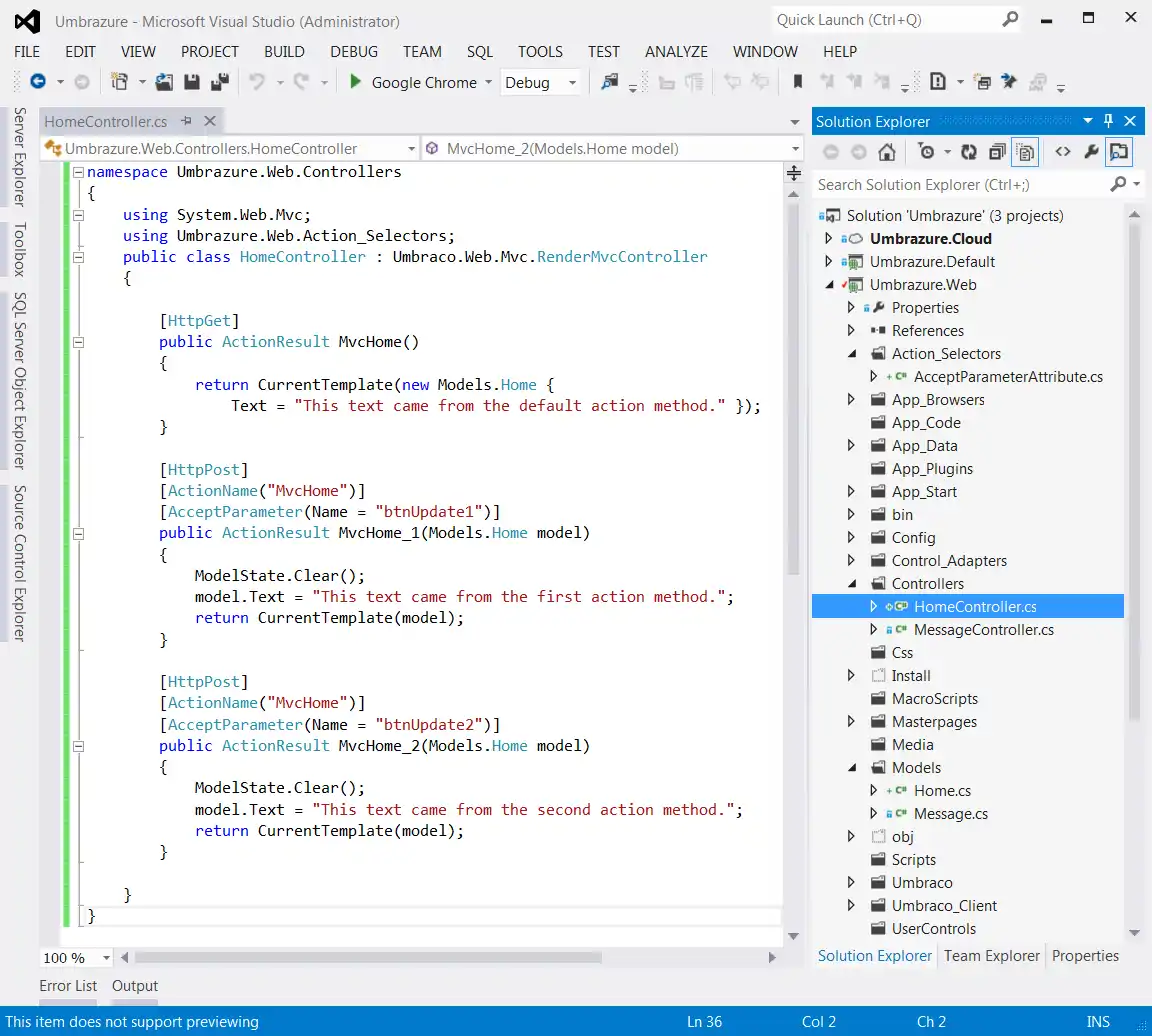Toggle auto-hide pin on Solution Explorer panel
Screen dimensions: 1152x1036
tap(1109, 120)
